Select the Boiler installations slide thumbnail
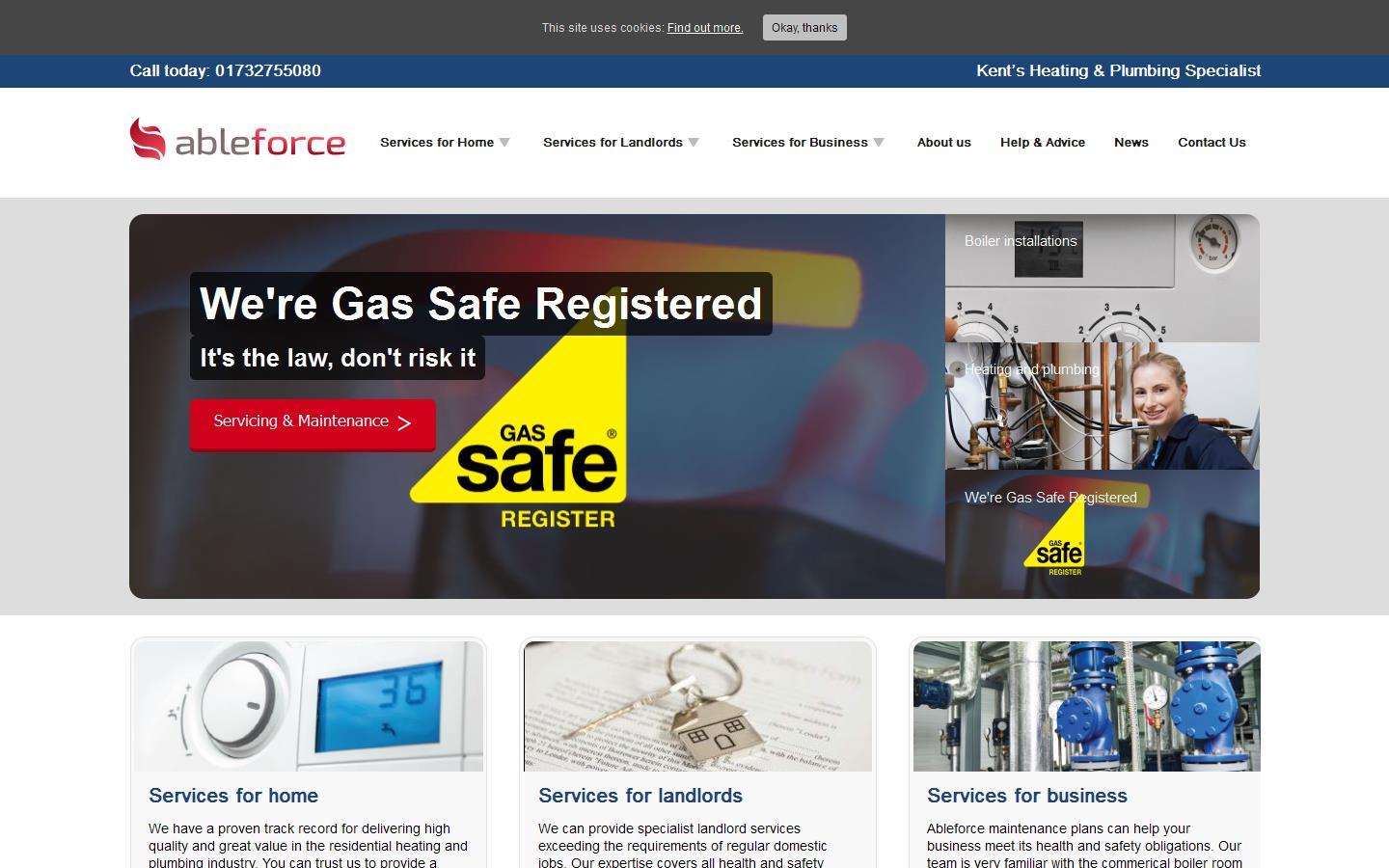This screenshot has height=868, width=1389. (1103, 278)
